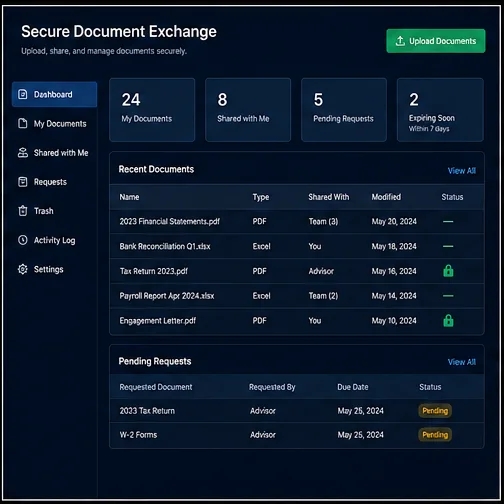The image size is (504, 504).
Task: Open the 24 My Documents stat card
Action: 152,110
